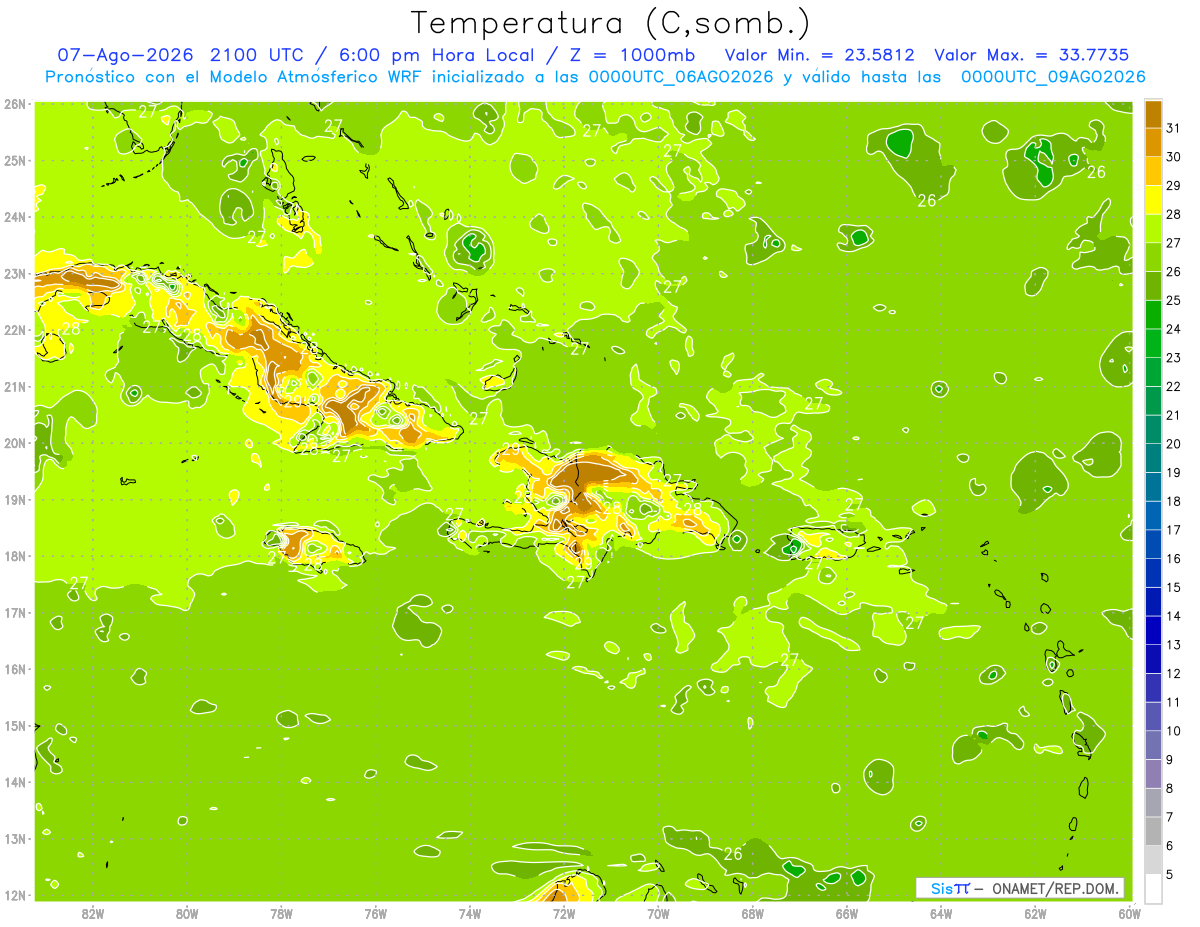
Task: Click the latitude axis label "19N"
Action: click(15, 500)
